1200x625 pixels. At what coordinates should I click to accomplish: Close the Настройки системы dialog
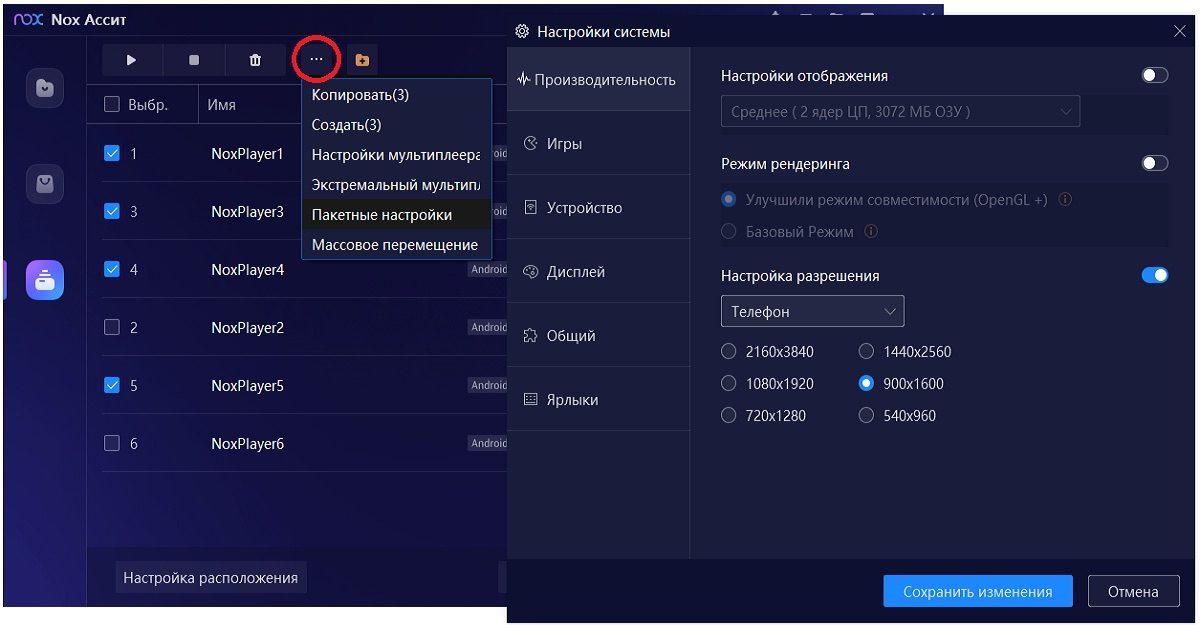point(1179,31)
